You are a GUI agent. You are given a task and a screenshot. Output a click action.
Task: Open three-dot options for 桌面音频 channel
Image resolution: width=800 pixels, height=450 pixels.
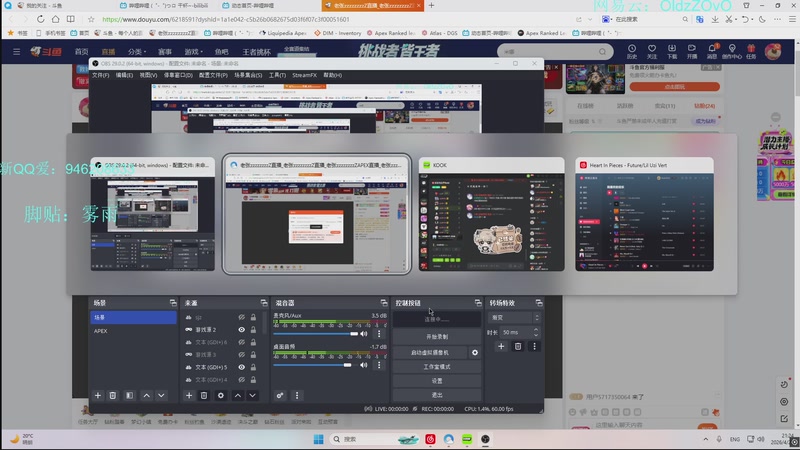(x=379, y=365)
